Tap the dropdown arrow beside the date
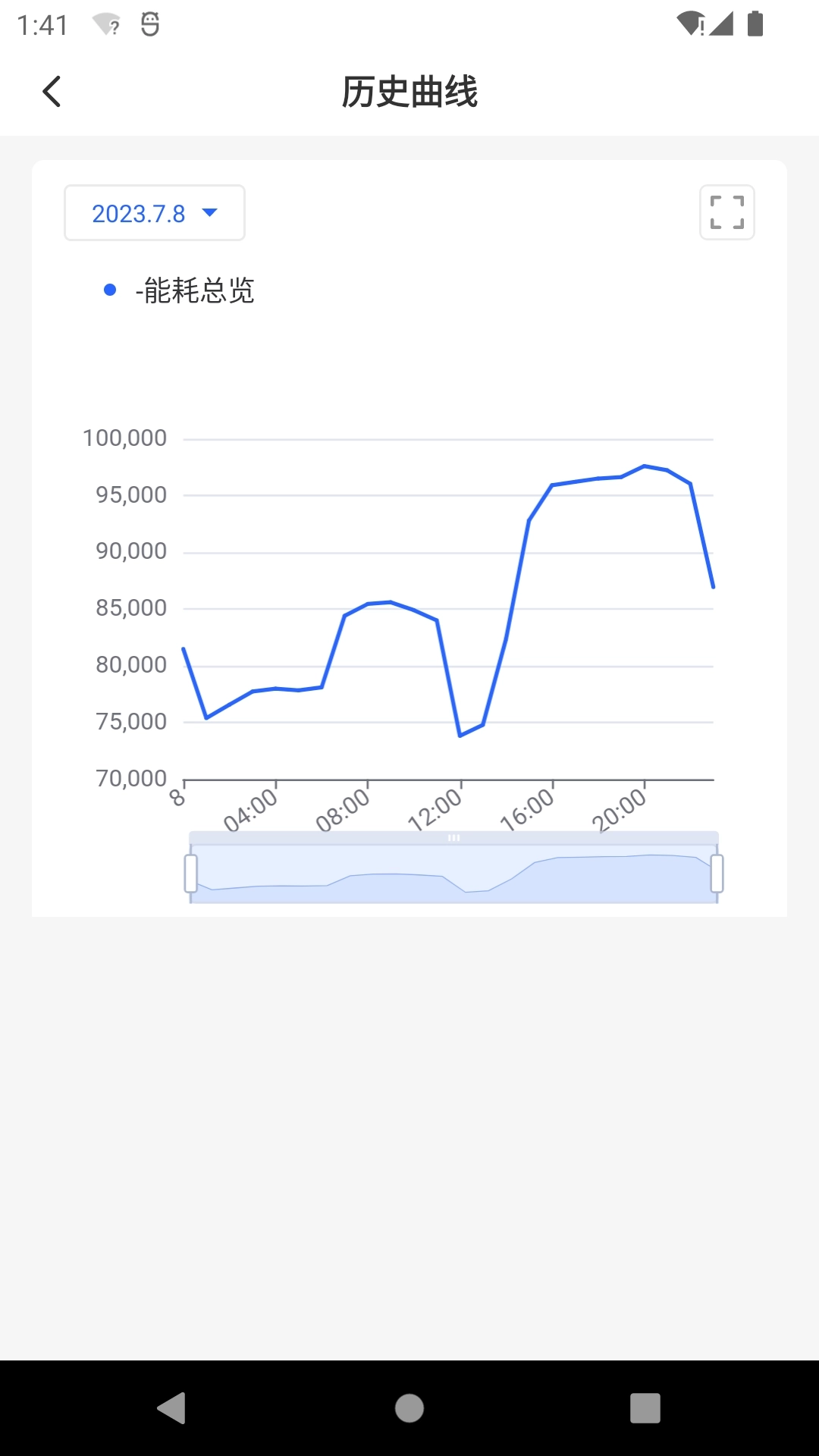The image size is (819, 1456). pyautogui.click(x=210, y=212)
